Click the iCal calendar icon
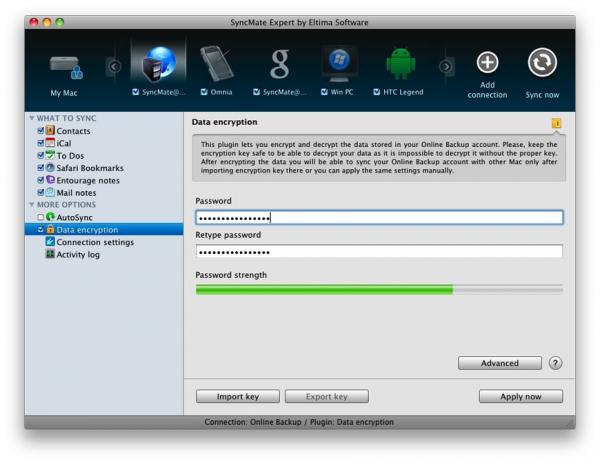The width and height of the screenshot is (600, 463). 50,143
